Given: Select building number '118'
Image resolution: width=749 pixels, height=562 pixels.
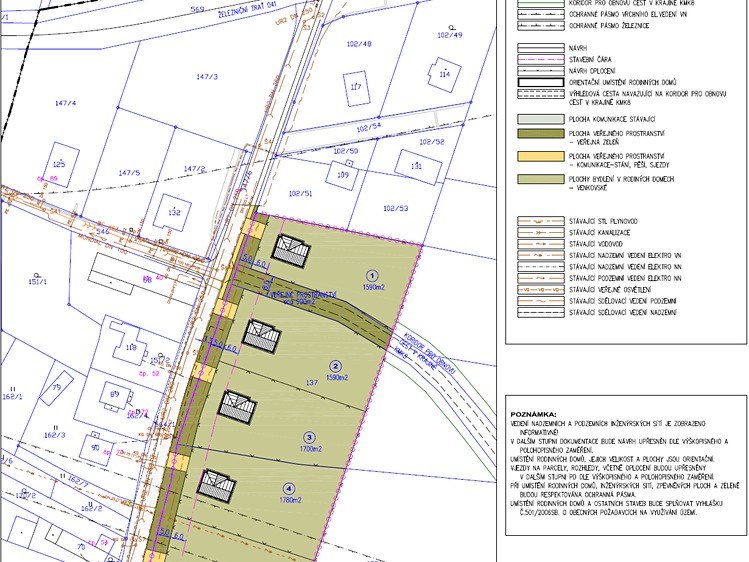Looking at the screenshot, I should pyautogui.click(x=131, y=348).
